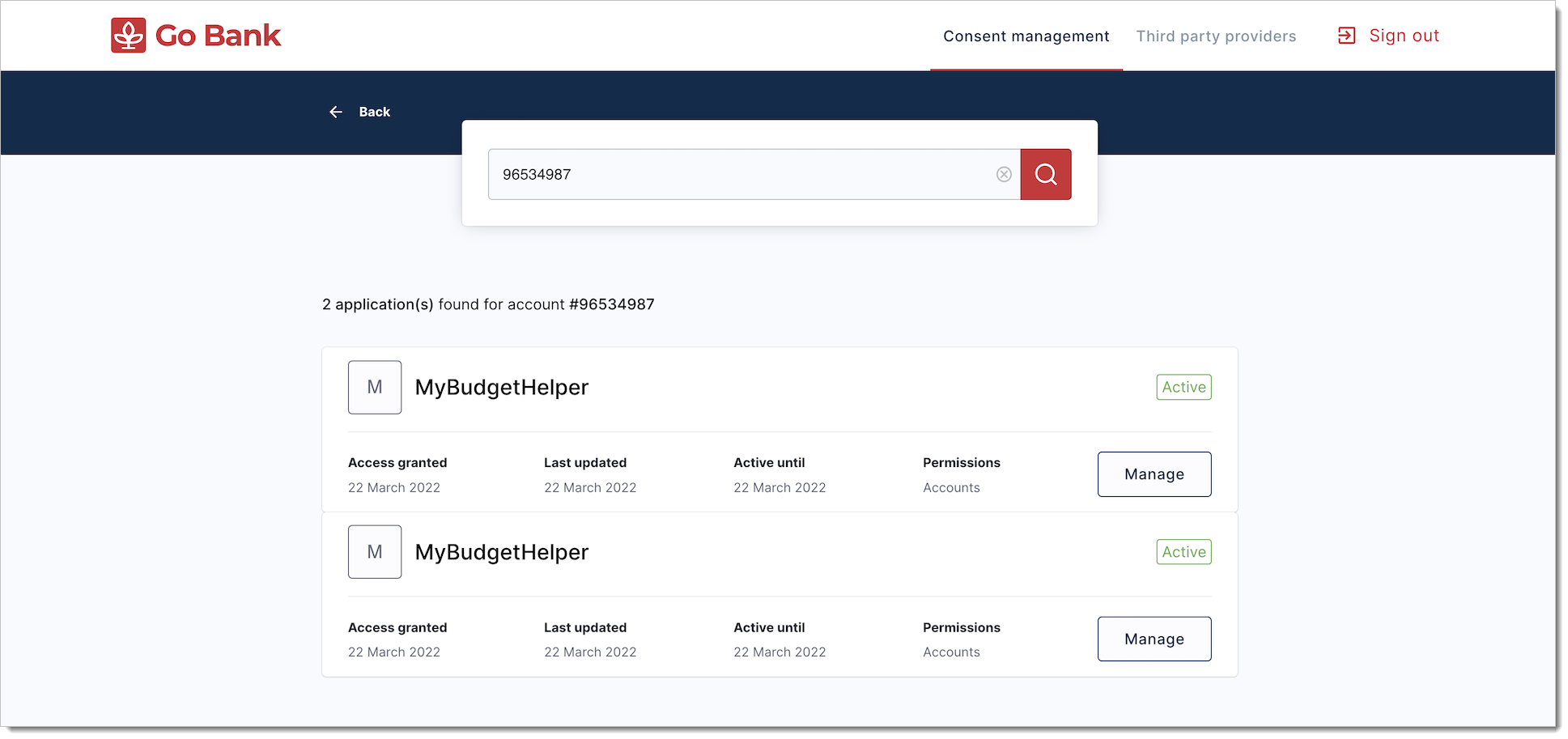
Task: Click the M avatar of second MyBudgetHelper
Action: click(375, 552)
